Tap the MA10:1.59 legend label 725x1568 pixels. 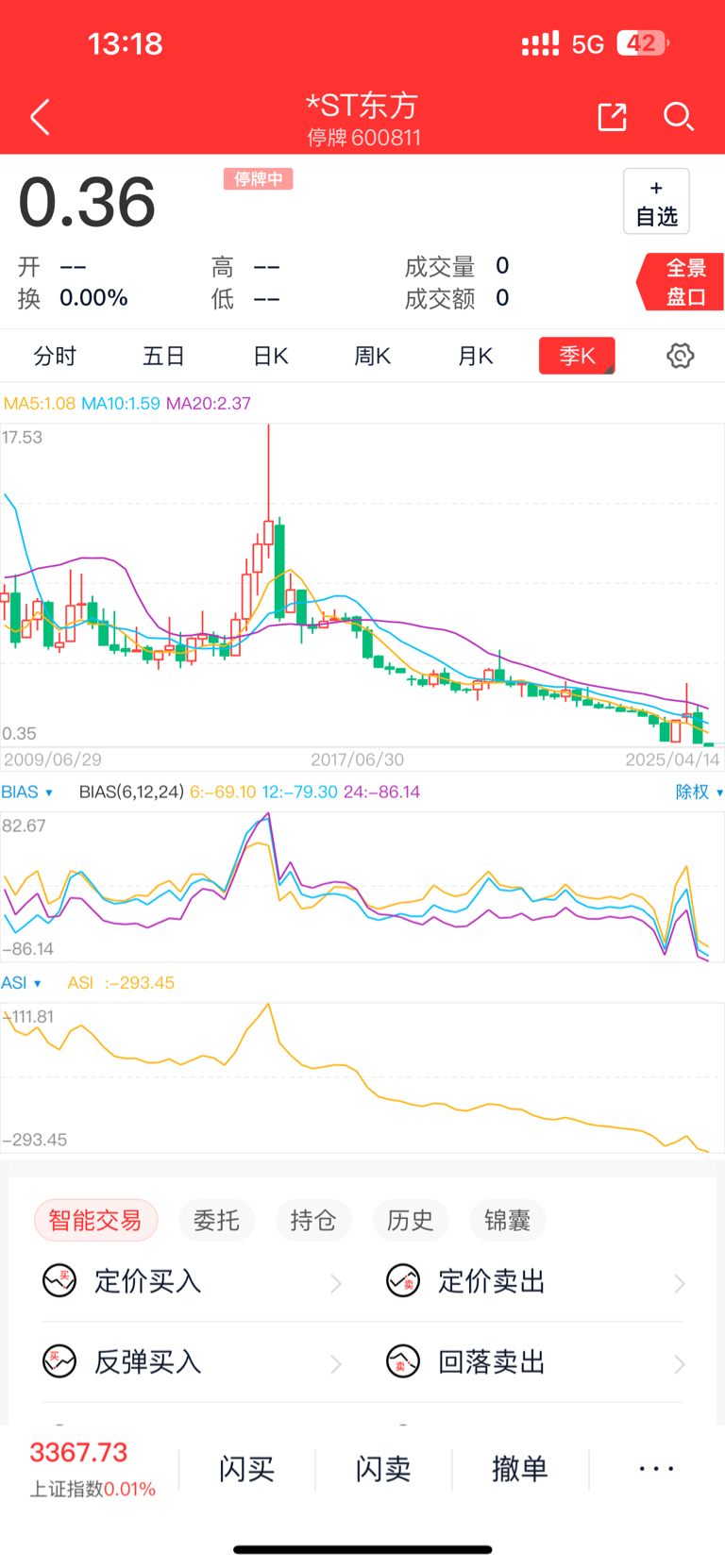pos(121,404)
